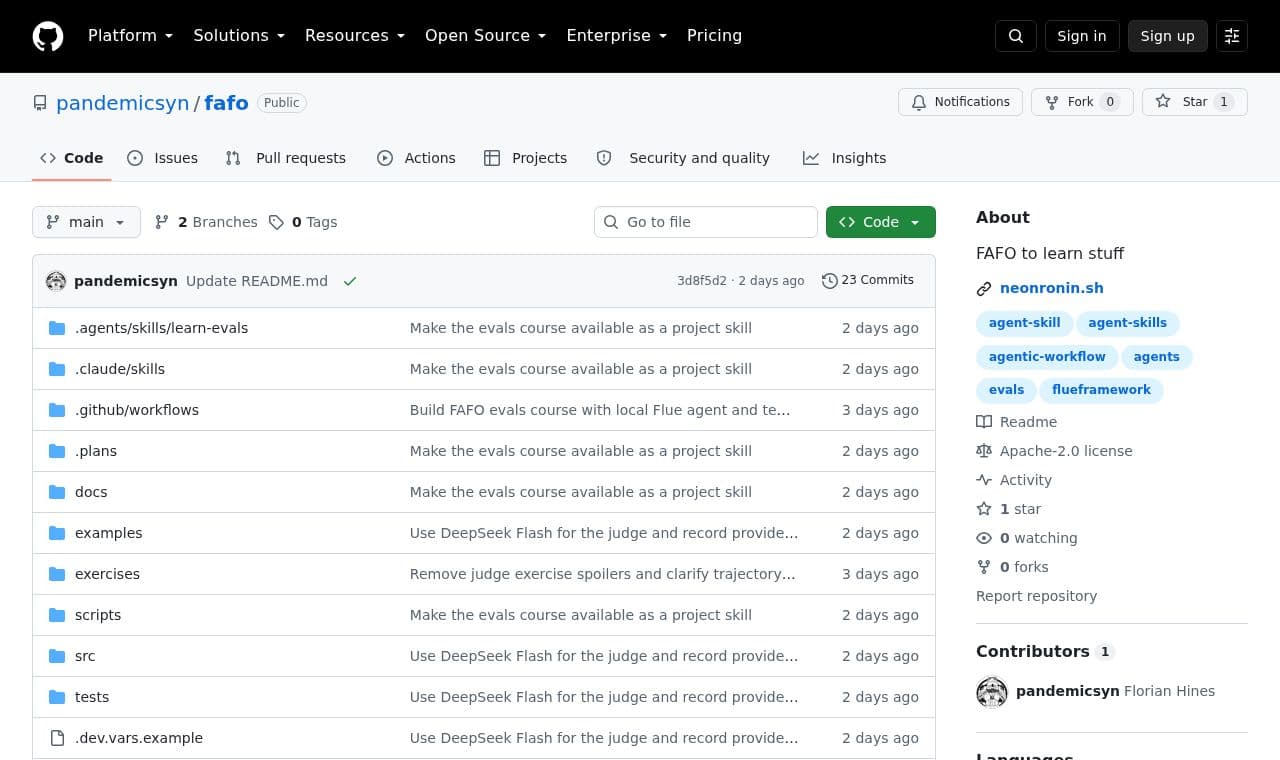Open the Platform menu in header
The image size is (1280, 760).
131,36
